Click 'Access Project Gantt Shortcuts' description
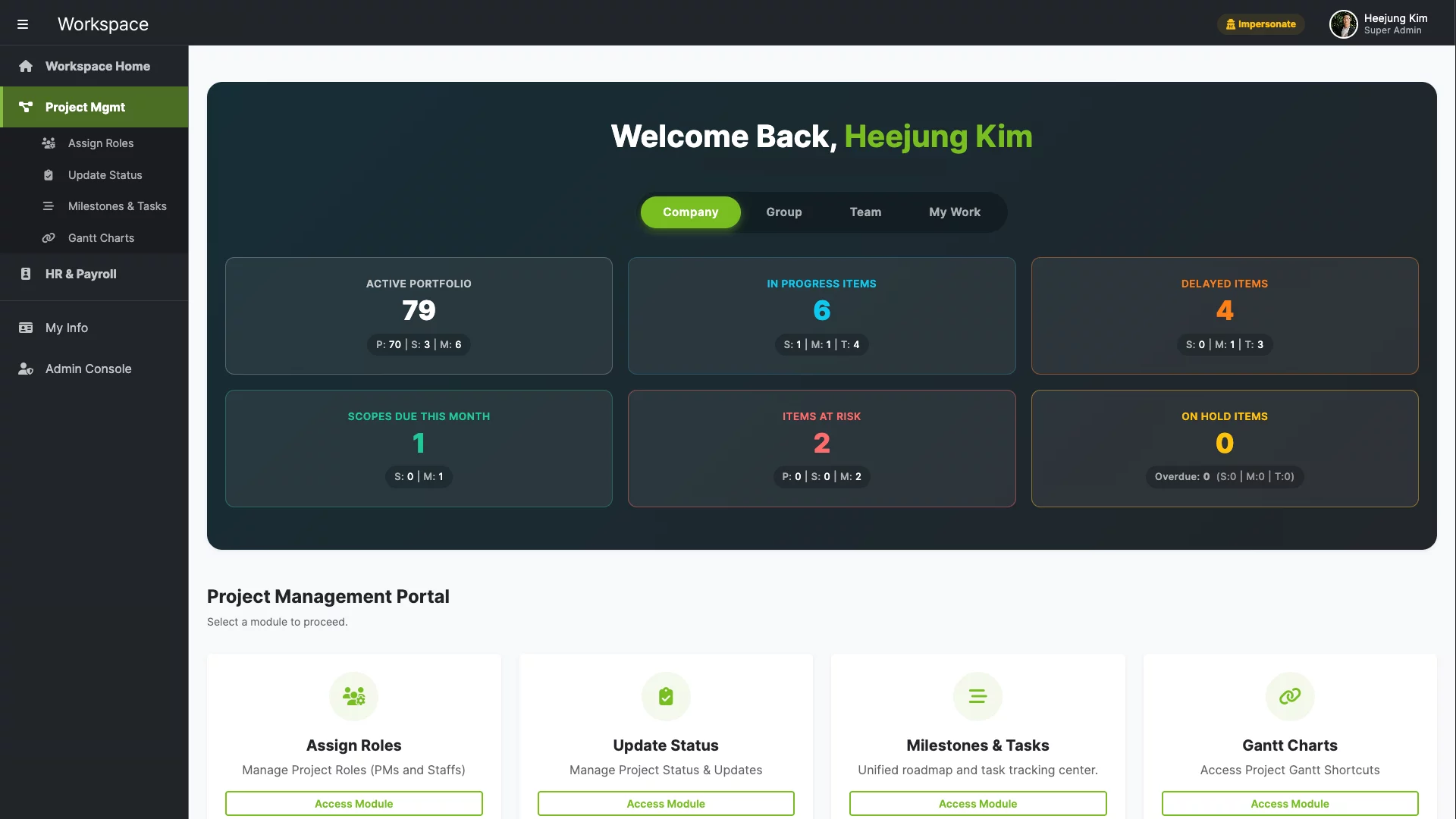The width and height of the screenshot is (1456, 819). [x=1290, y=770]
